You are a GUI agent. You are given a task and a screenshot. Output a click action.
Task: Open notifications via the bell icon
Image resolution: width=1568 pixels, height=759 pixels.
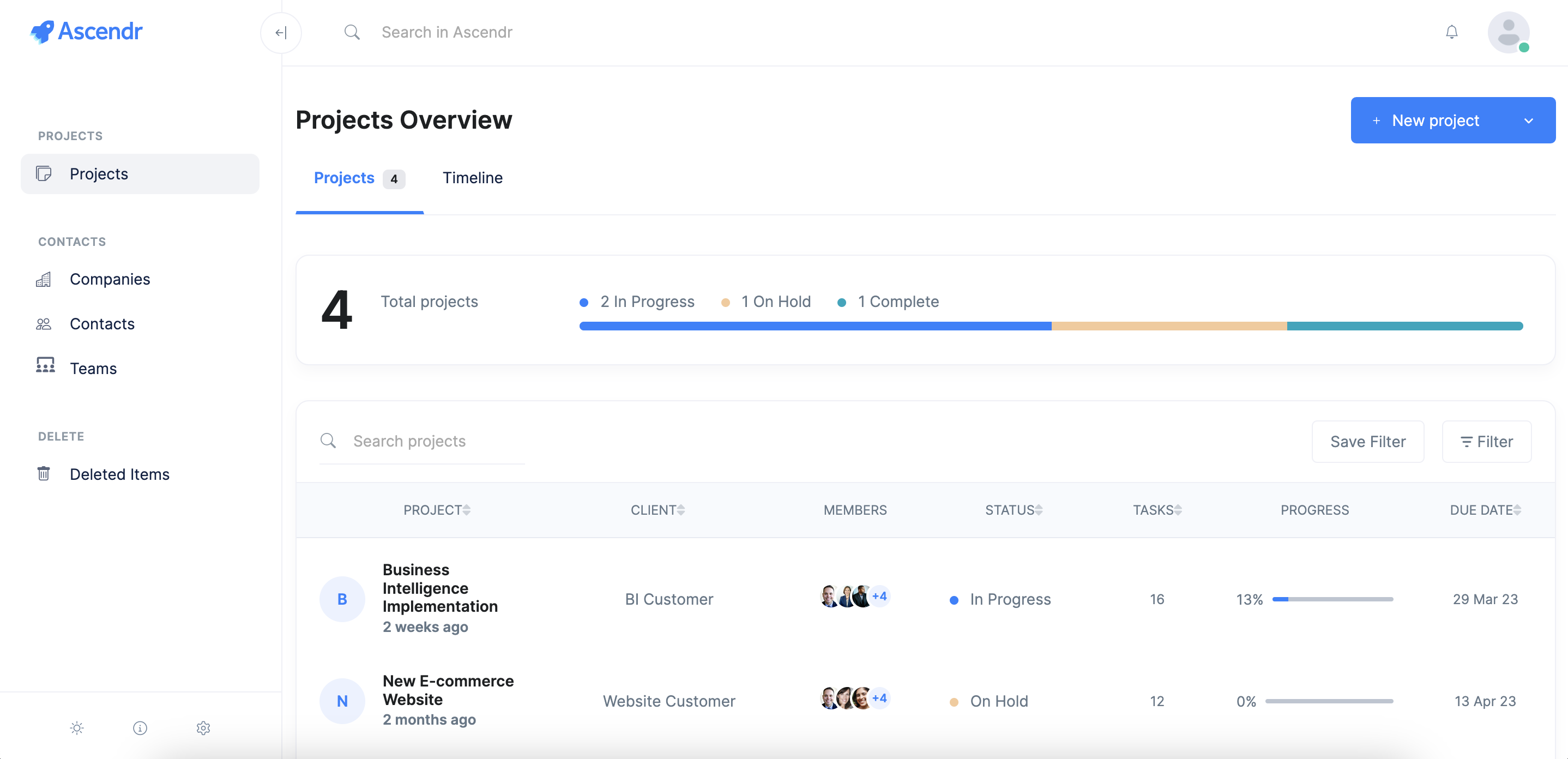coord(1452,32)
